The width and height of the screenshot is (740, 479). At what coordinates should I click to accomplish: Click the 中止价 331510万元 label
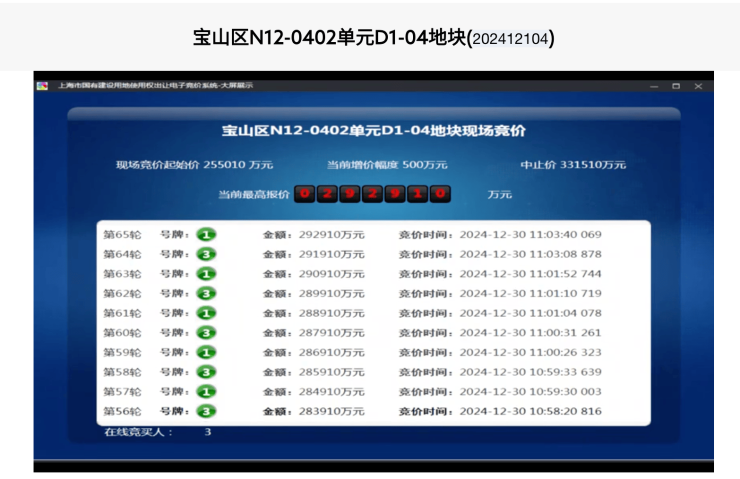573,164
